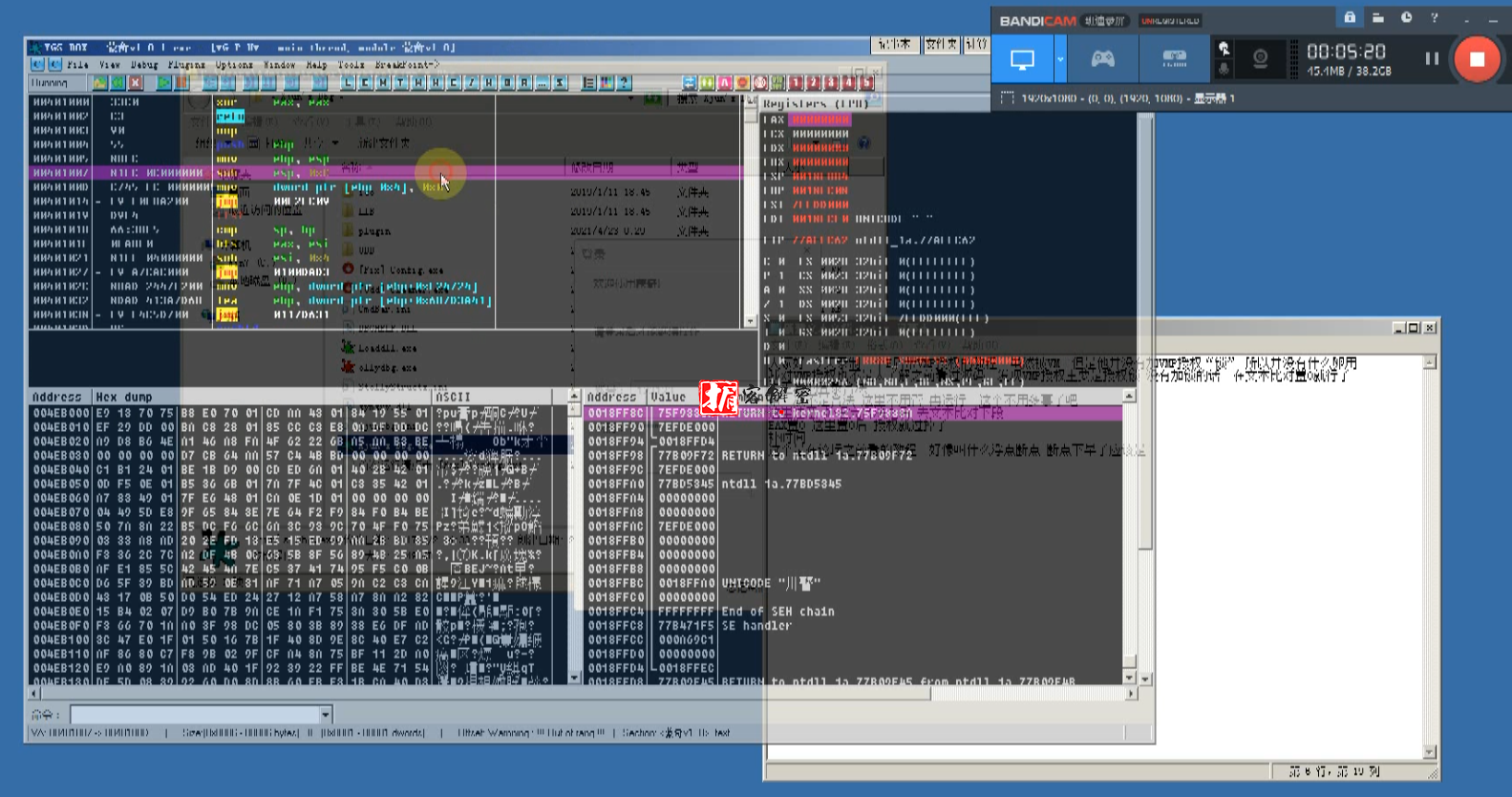Select Bandicam screen recording mode
The width and height of the screenshot is (1512, 797).
pyautogui.click(x=1022, y=59)
